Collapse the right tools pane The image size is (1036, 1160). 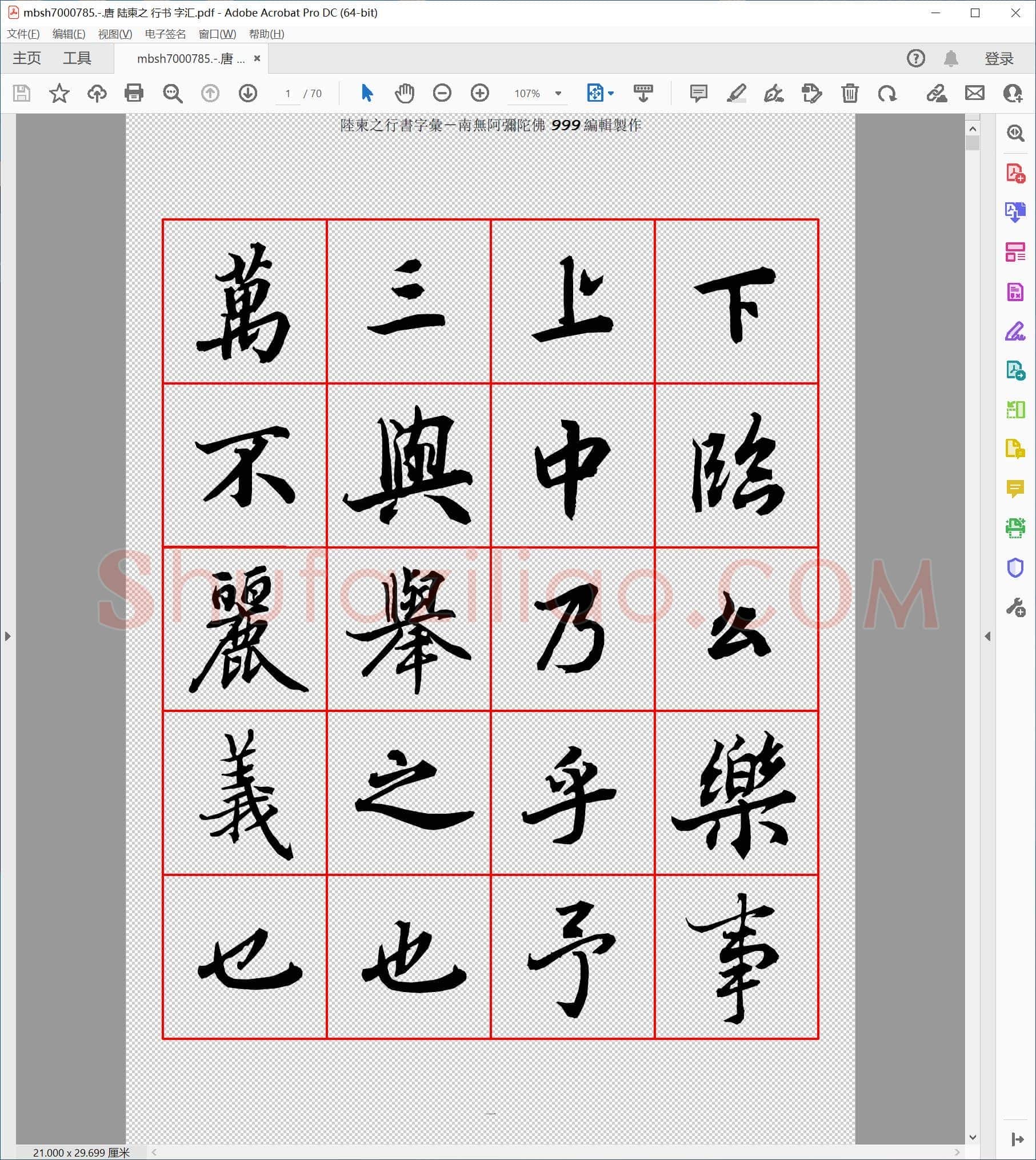click(987, 636)
